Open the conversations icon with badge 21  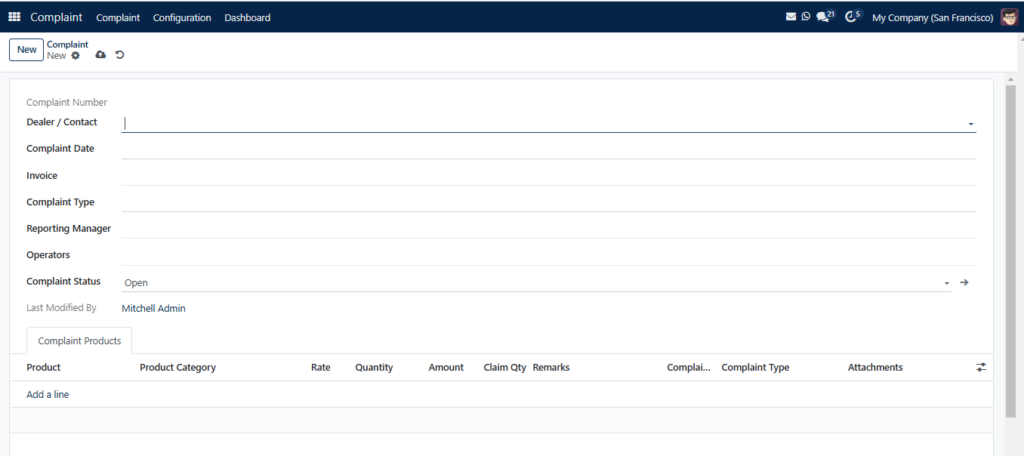click(x=825, y=16)
